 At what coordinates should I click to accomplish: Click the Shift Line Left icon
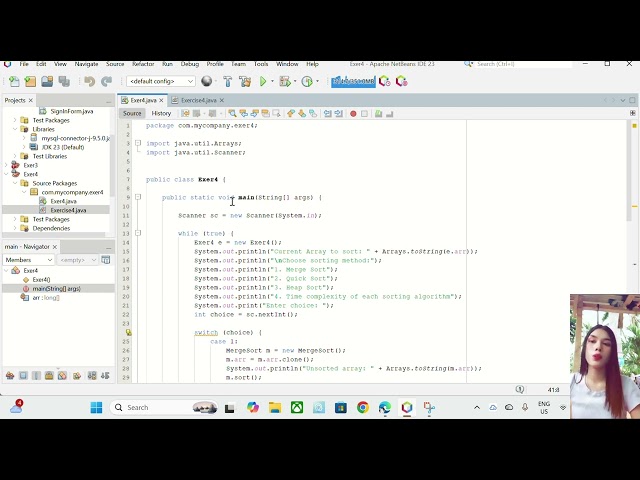tap(327, 113)
